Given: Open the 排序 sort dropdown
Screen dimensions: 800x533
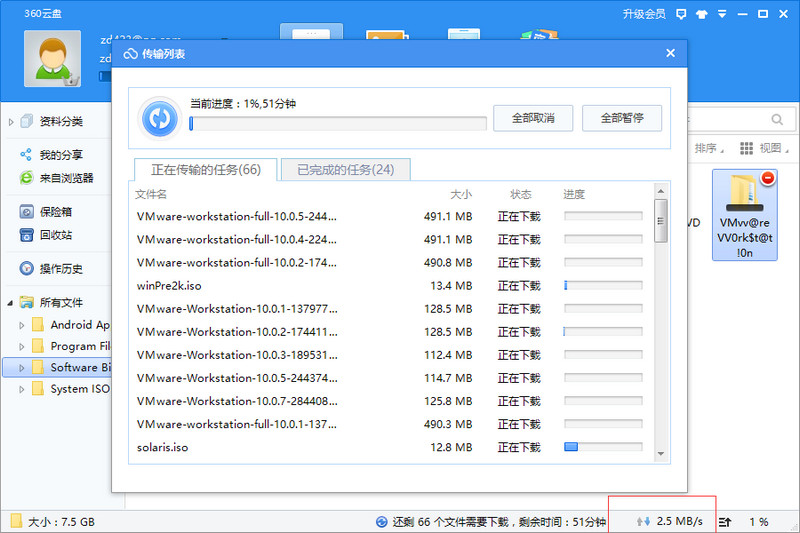Looking at the screenshot, I should (x=709, y=148).
